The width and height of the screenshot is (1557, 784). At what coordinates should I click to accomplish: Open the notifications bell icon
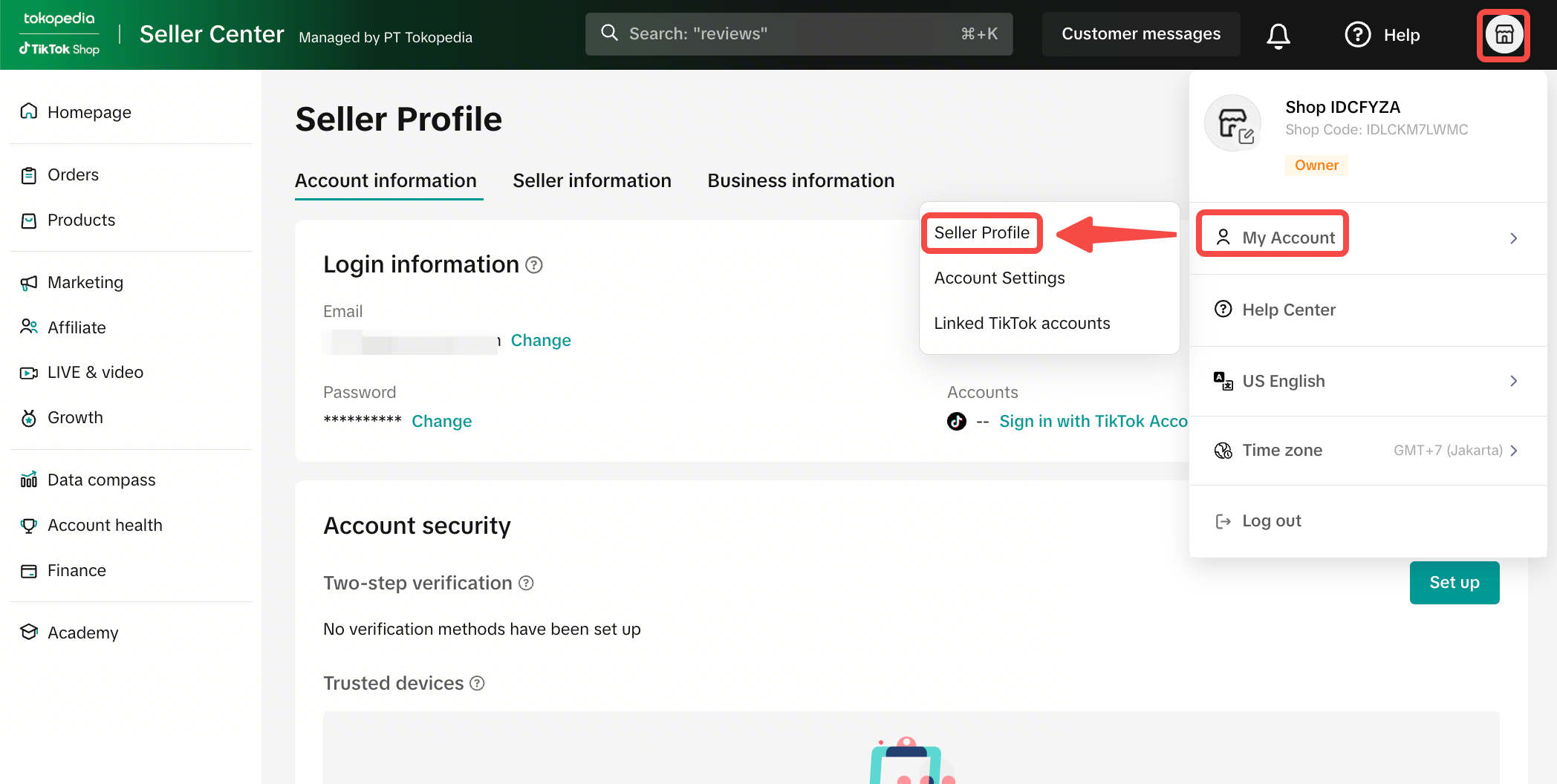(x=1278, y=35)
